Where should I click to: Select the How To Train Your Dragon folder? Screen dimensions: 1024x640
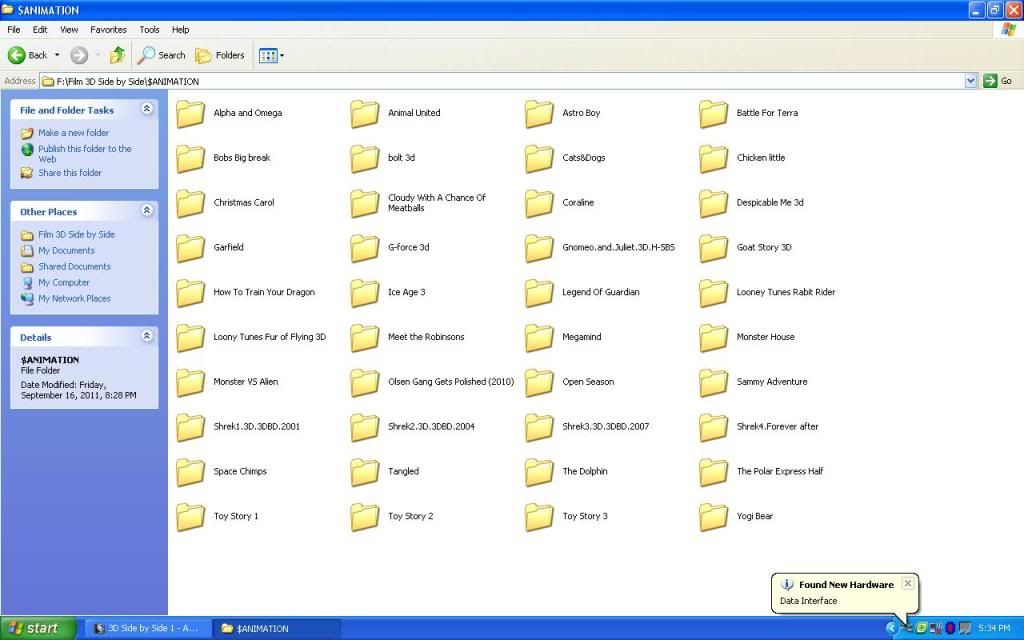[x=191, y=293]
